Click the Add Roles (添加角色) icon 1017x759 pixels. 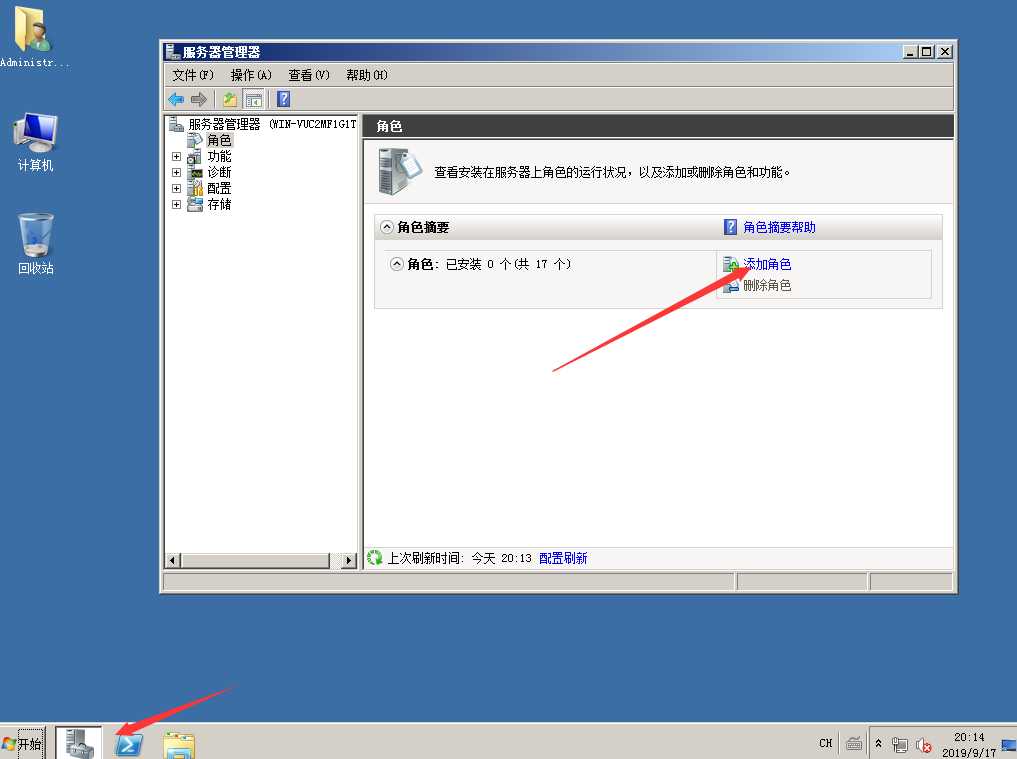(x=731, y=264)
